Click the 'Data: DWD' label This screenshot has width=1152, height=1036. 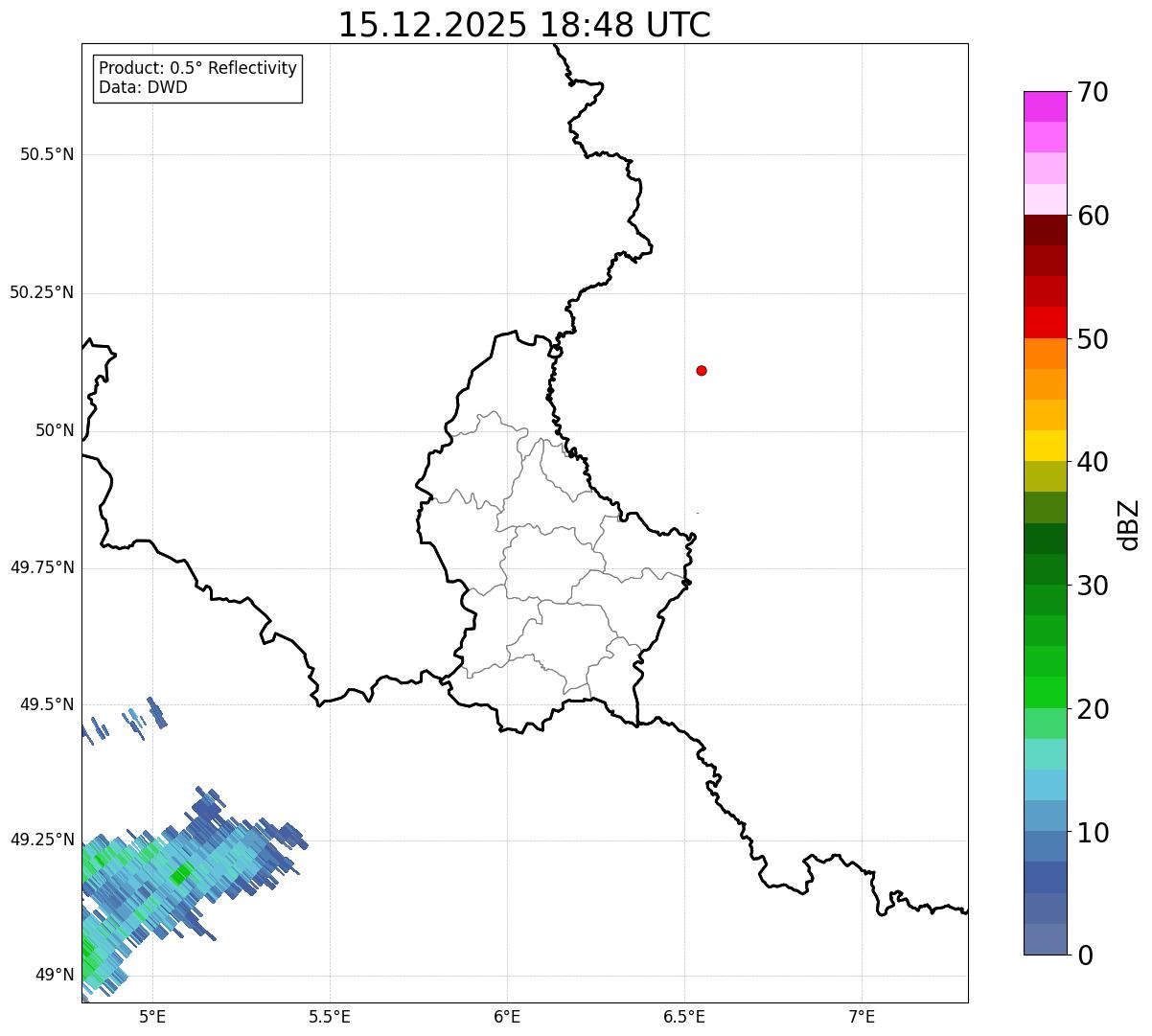[x=143, y=87]
